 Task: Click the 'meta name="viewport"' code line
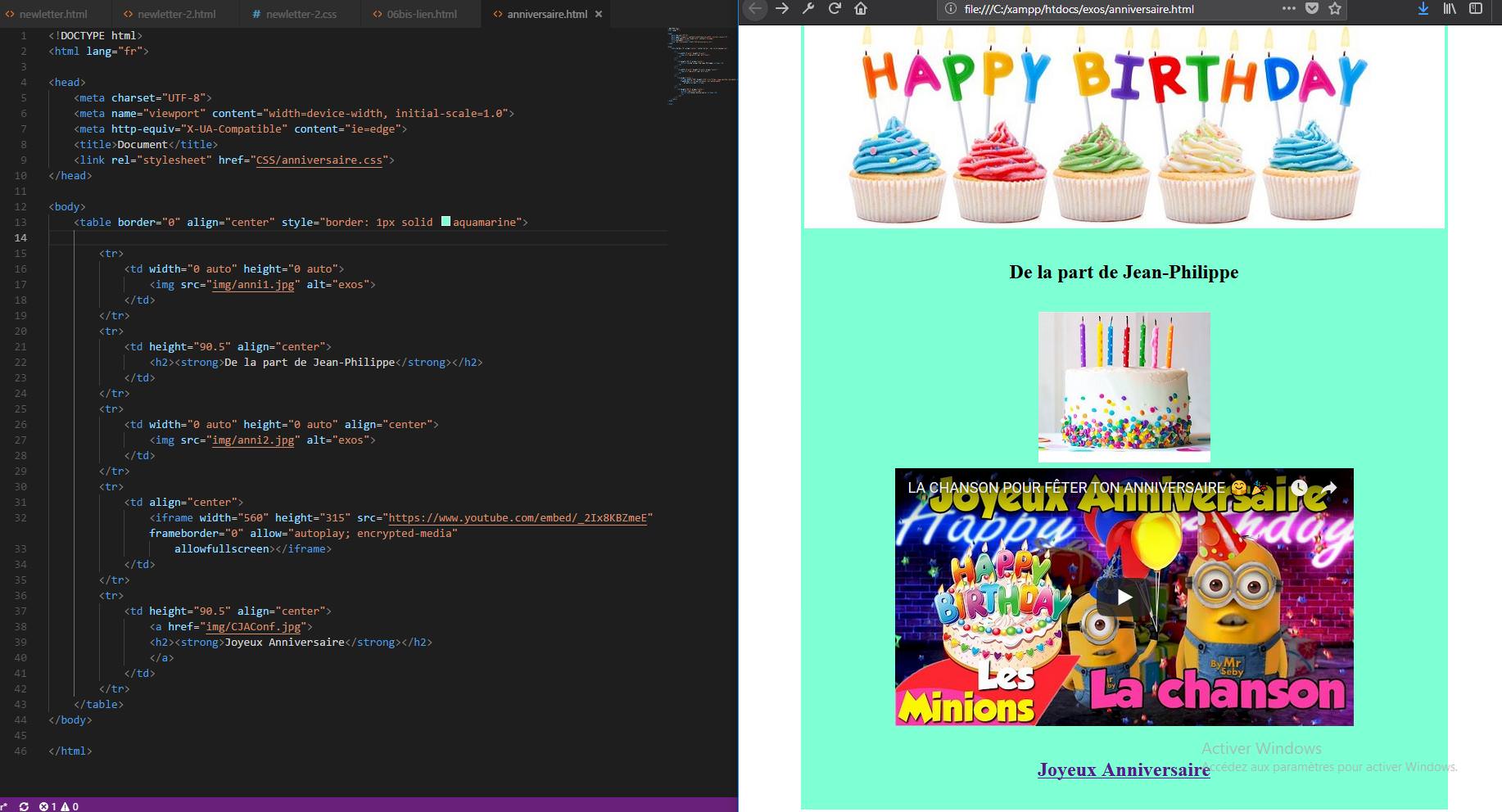coord(294,113)
